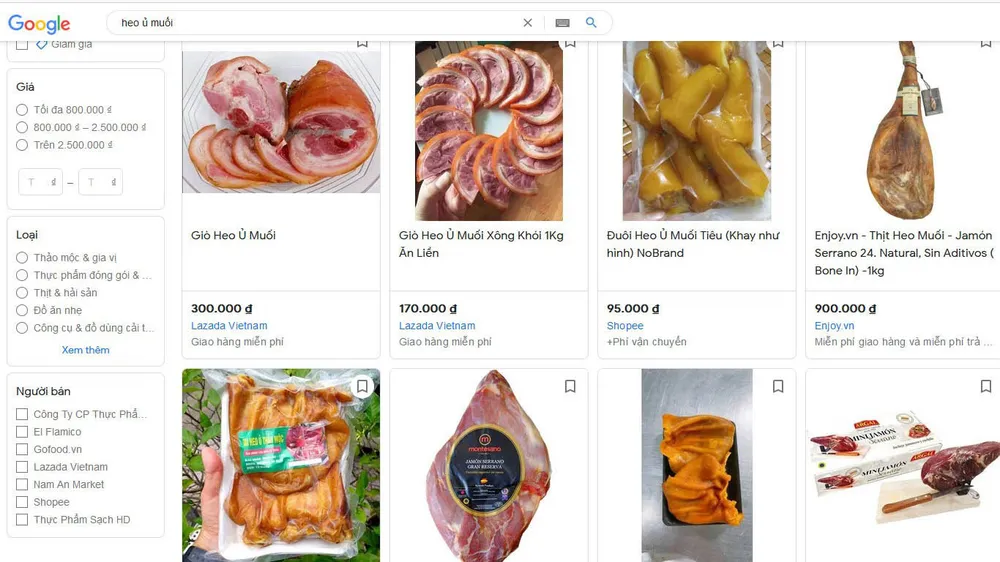Bookmark the orange pork skin tray product
Image resolution: width=1000 pixels, height=562 pixels.
(x=778, y=386)
